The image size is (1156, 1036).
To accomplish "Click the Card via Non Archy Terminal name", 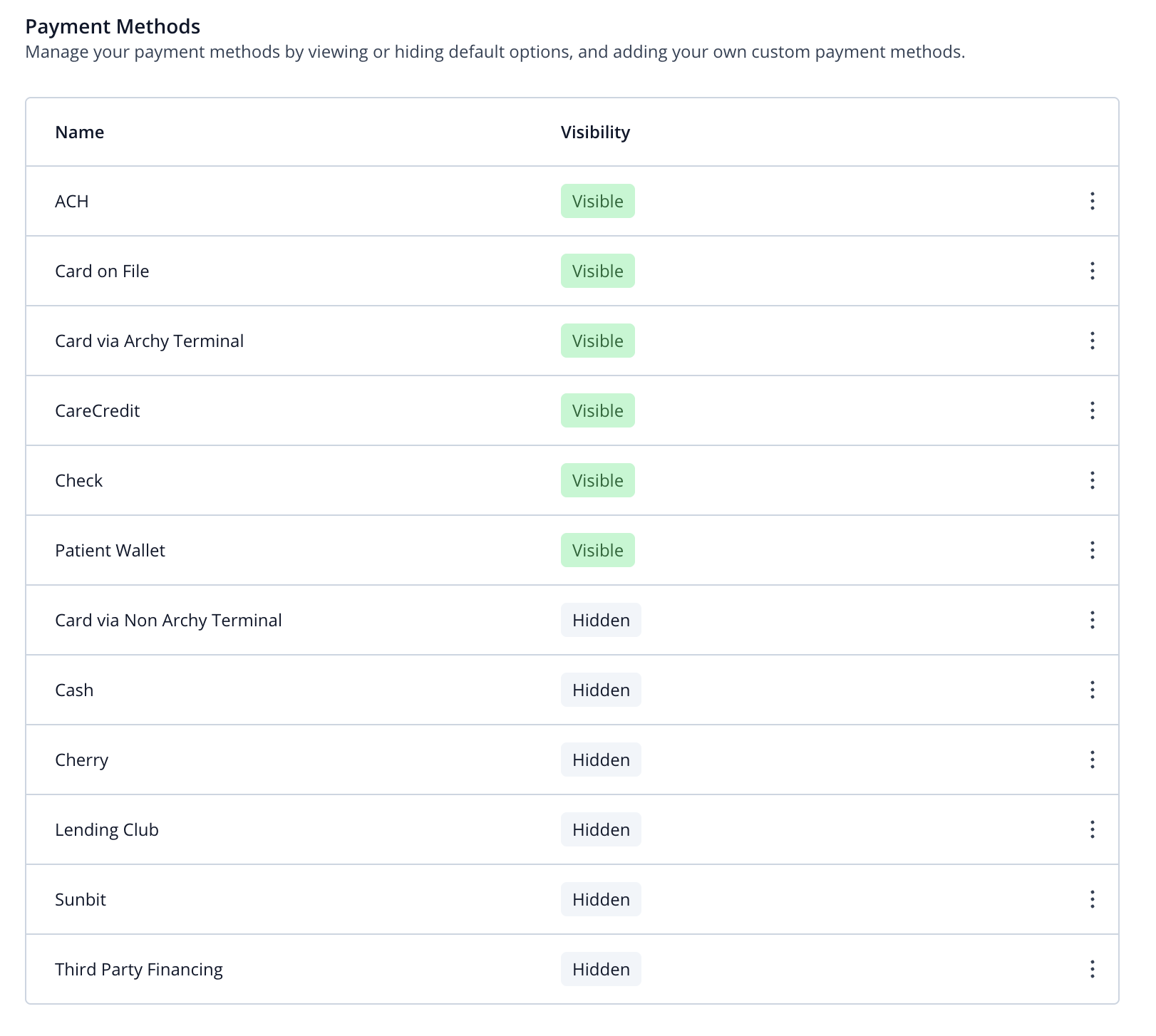I will (168, 621).
